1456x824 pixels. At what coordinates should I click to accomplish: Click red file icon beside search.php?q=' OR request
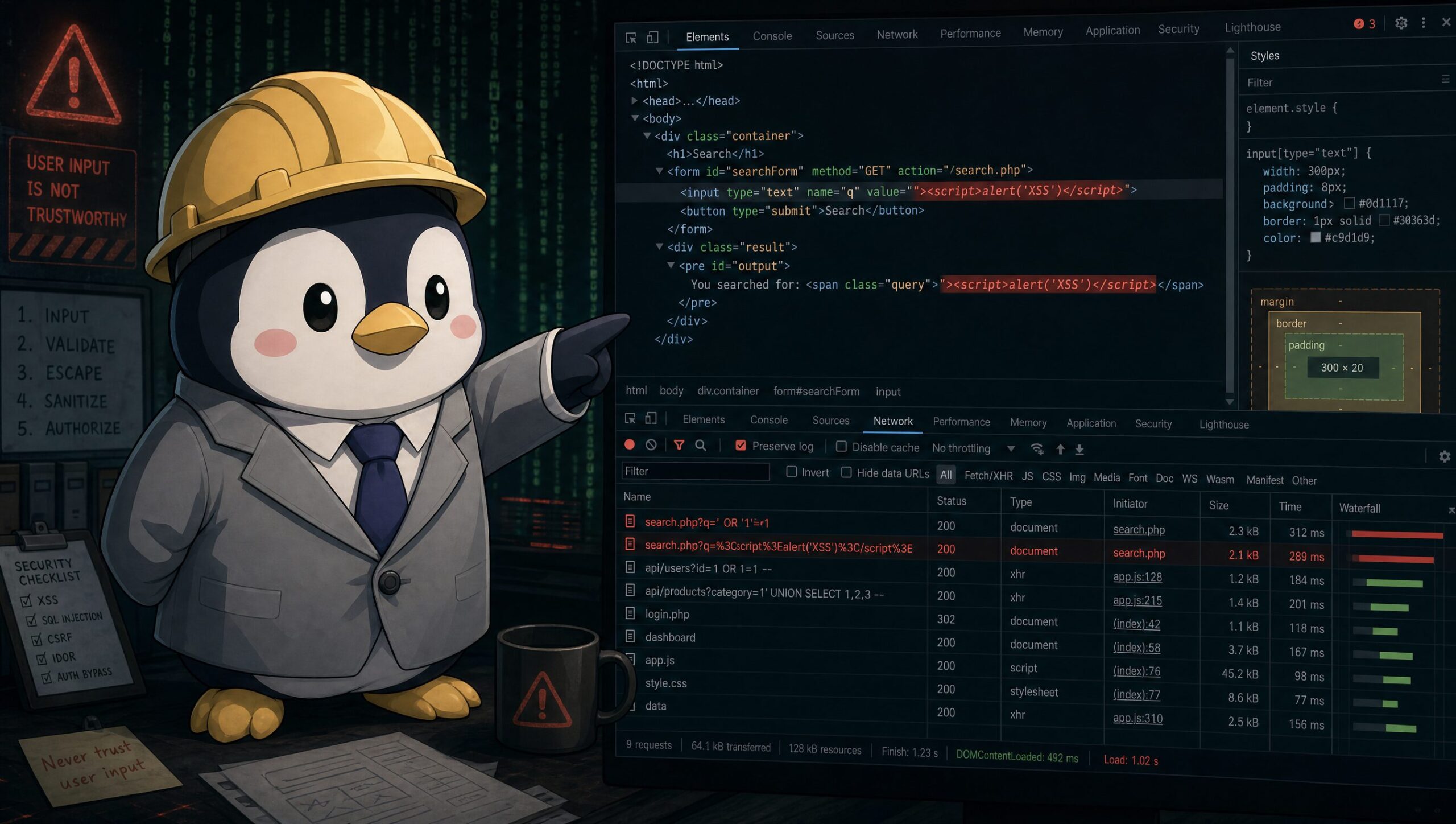point(630,521)
